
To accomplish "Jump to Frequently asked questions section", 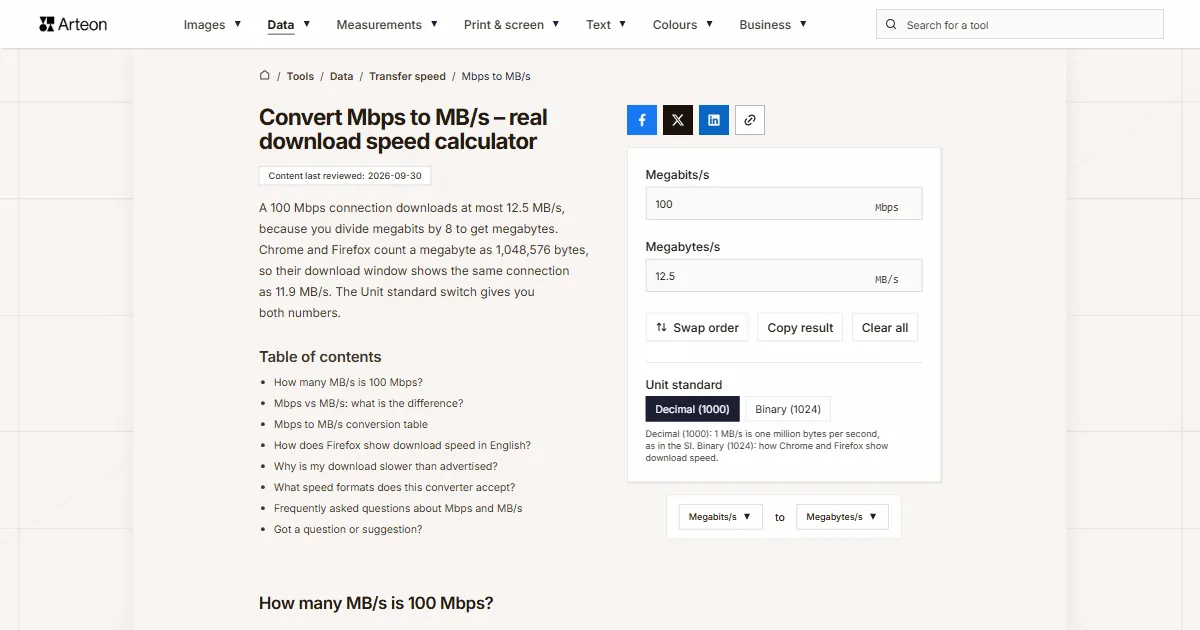I will pos(398,508).
